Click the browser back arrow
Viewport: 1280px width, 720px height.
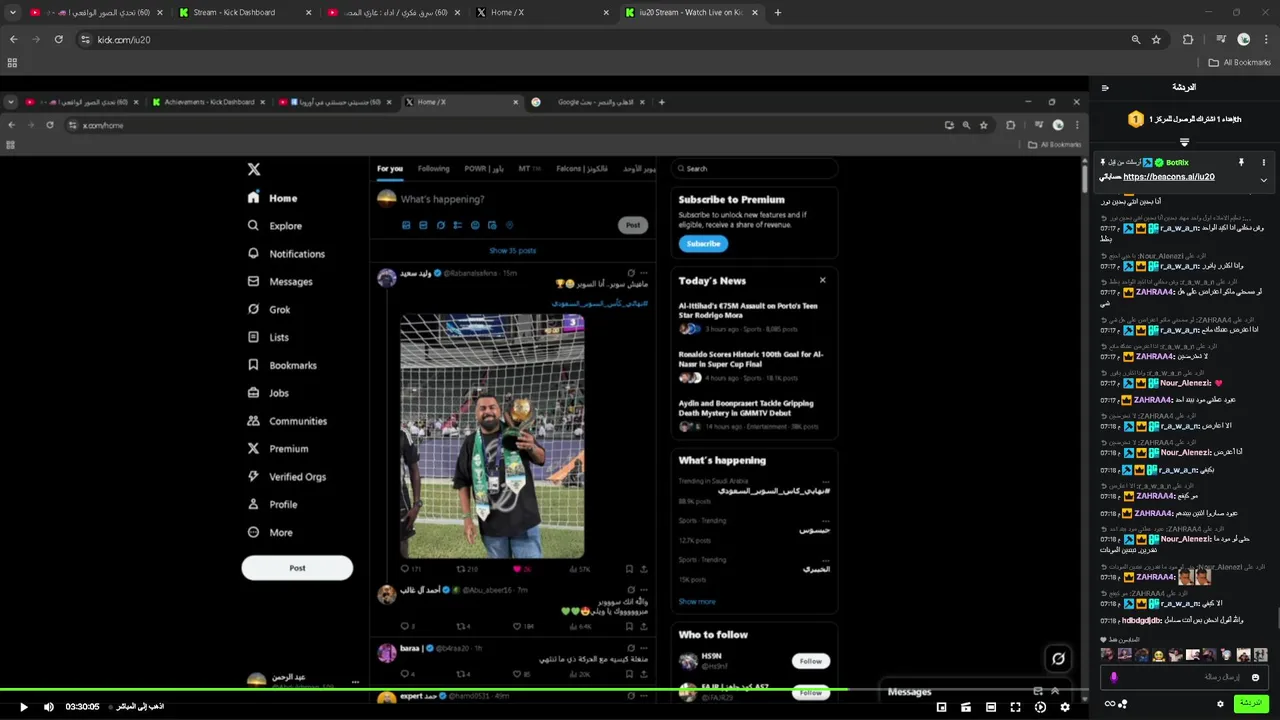(x=14, y=39)
